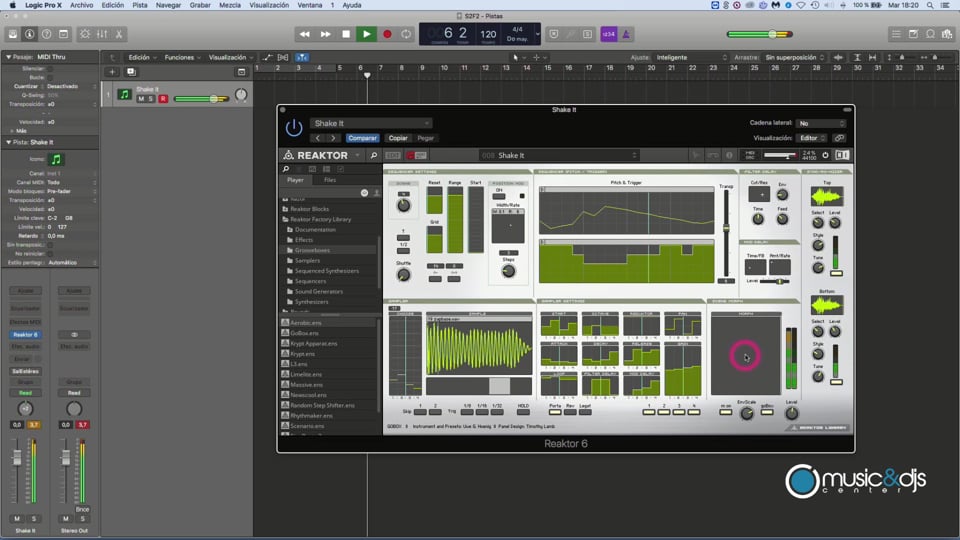Collapse the Pista Shake It section
Viewport: 960px width, 540px height.
[x=9, y=142]
